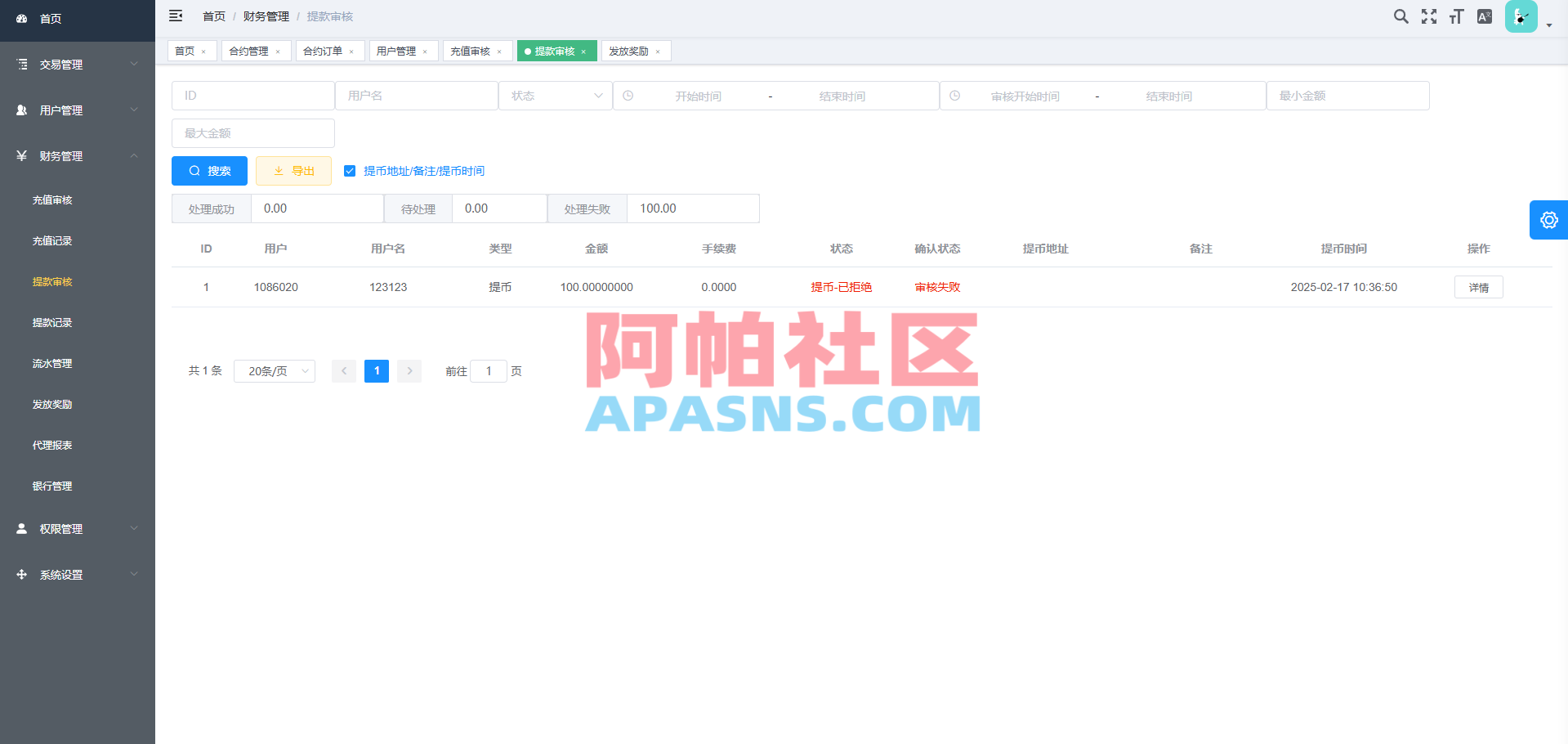The height and width of the screenshot is (744, 1568).
Task: Click the ID search input field
Action: tap(252, 95)
